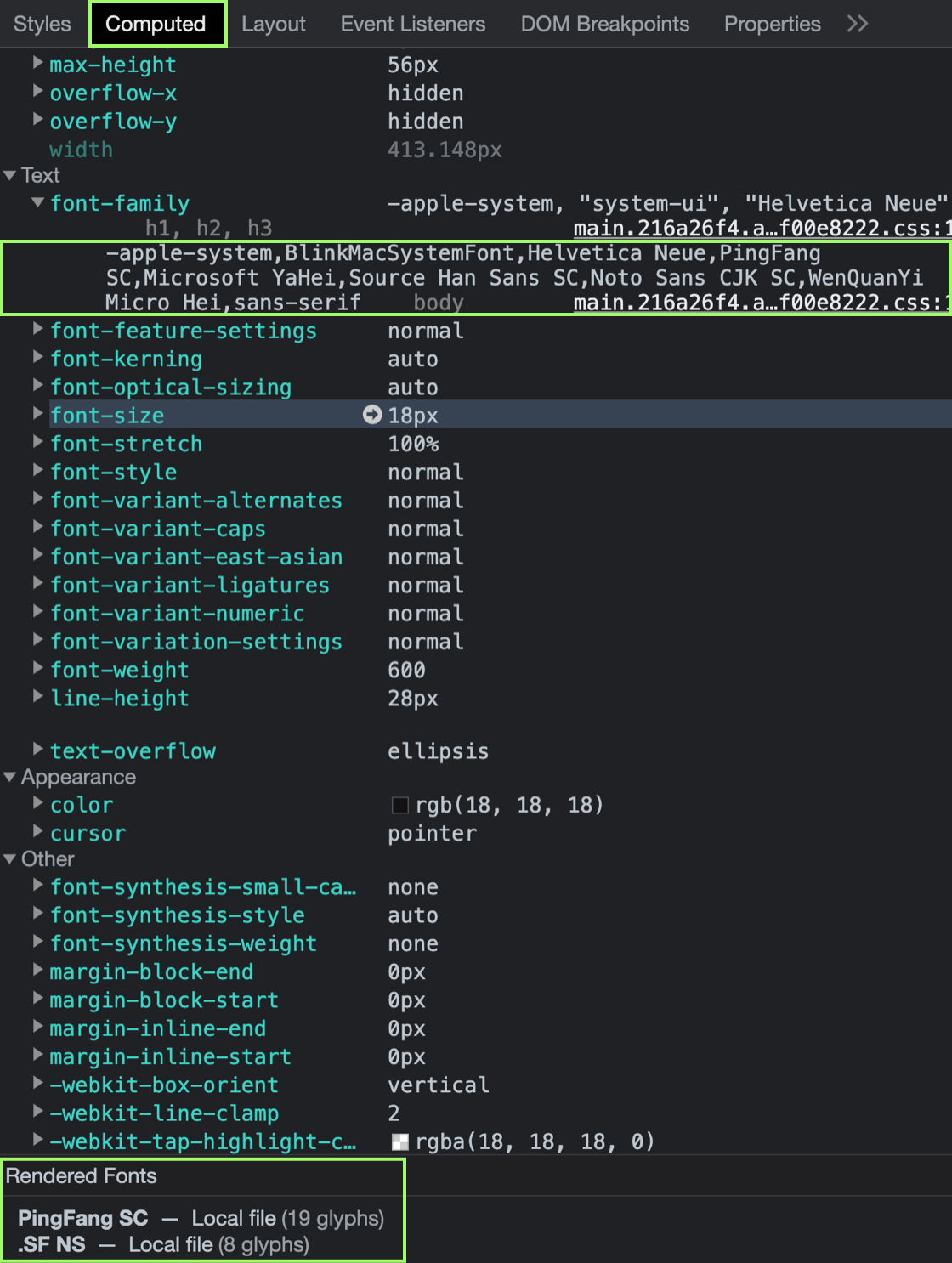
Task: Select the Event Listeners tab
Action: (x=413, y=24)
